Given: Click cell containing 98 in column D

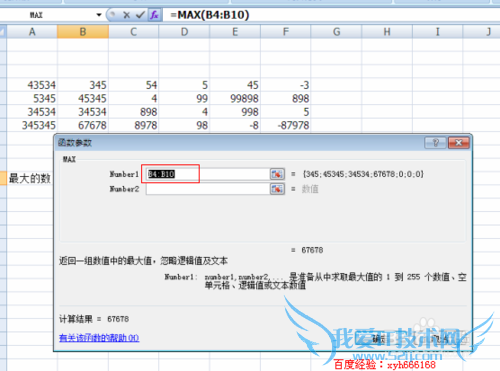Looking at the screenshot, I should point(184,125).
